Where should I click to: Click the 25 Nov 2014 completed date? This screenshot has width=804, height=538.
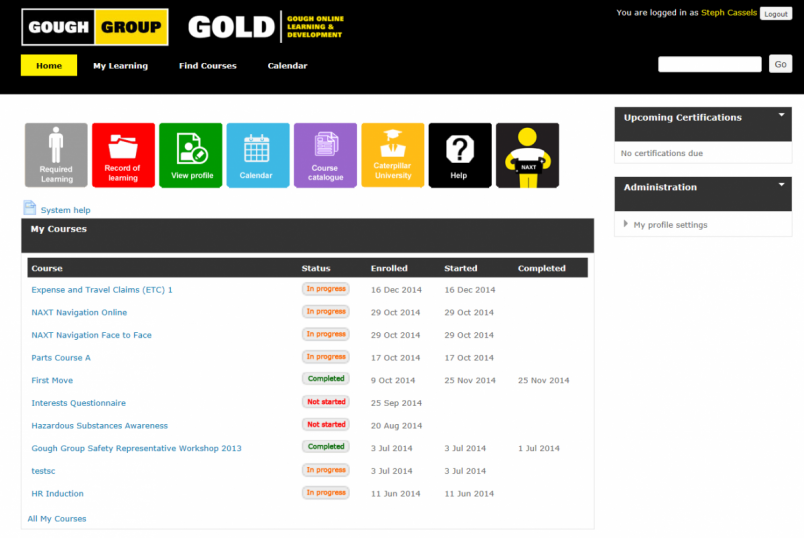[x=544, y=380]
